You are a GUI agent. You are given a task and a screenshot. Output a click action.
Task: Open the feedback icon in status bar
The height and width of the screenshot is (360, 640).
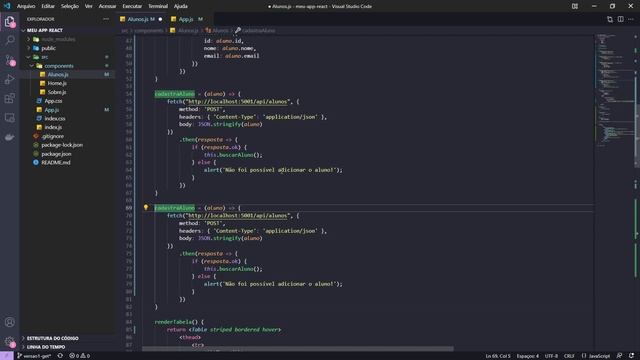[620, 356]
